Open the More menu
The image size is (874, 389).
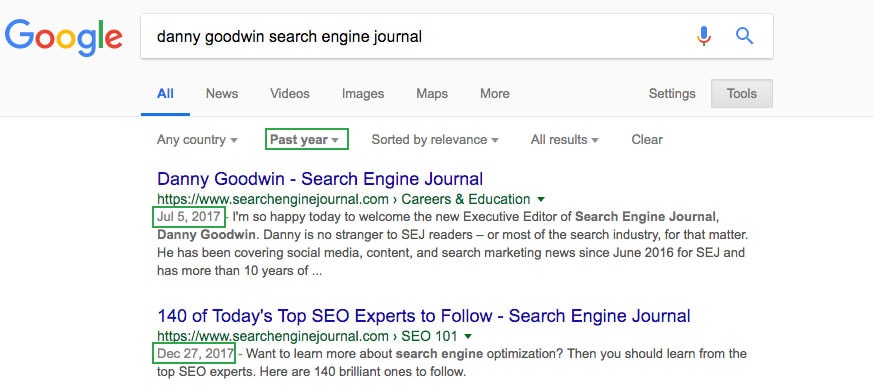coord(495,94)
